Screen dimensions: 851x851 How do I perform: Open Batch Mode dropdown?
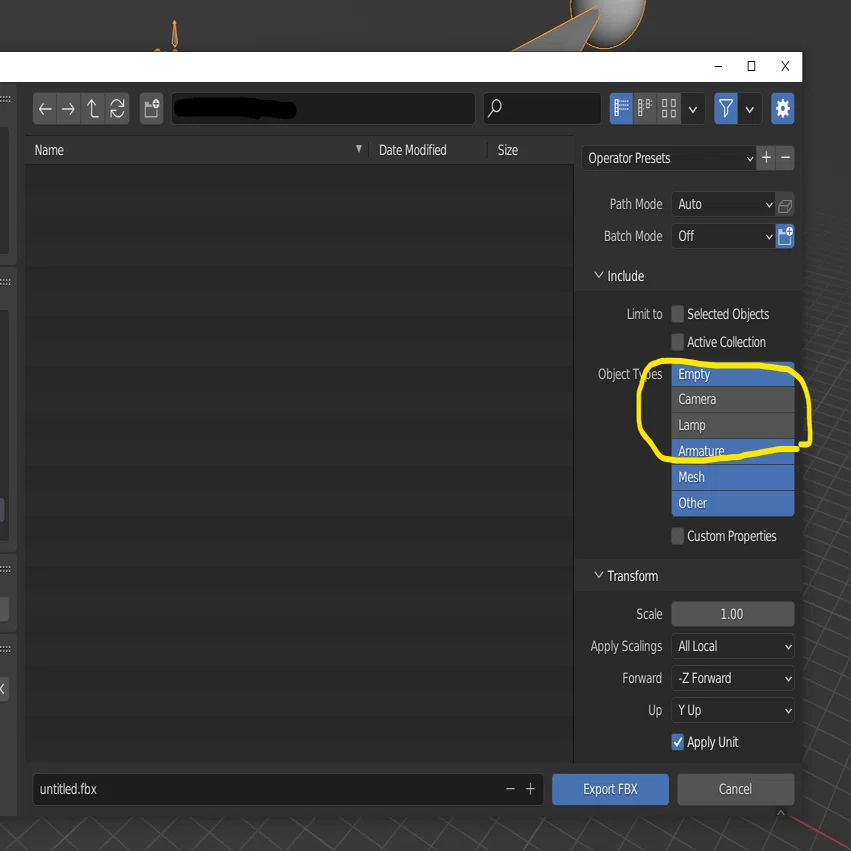(723, 236)
